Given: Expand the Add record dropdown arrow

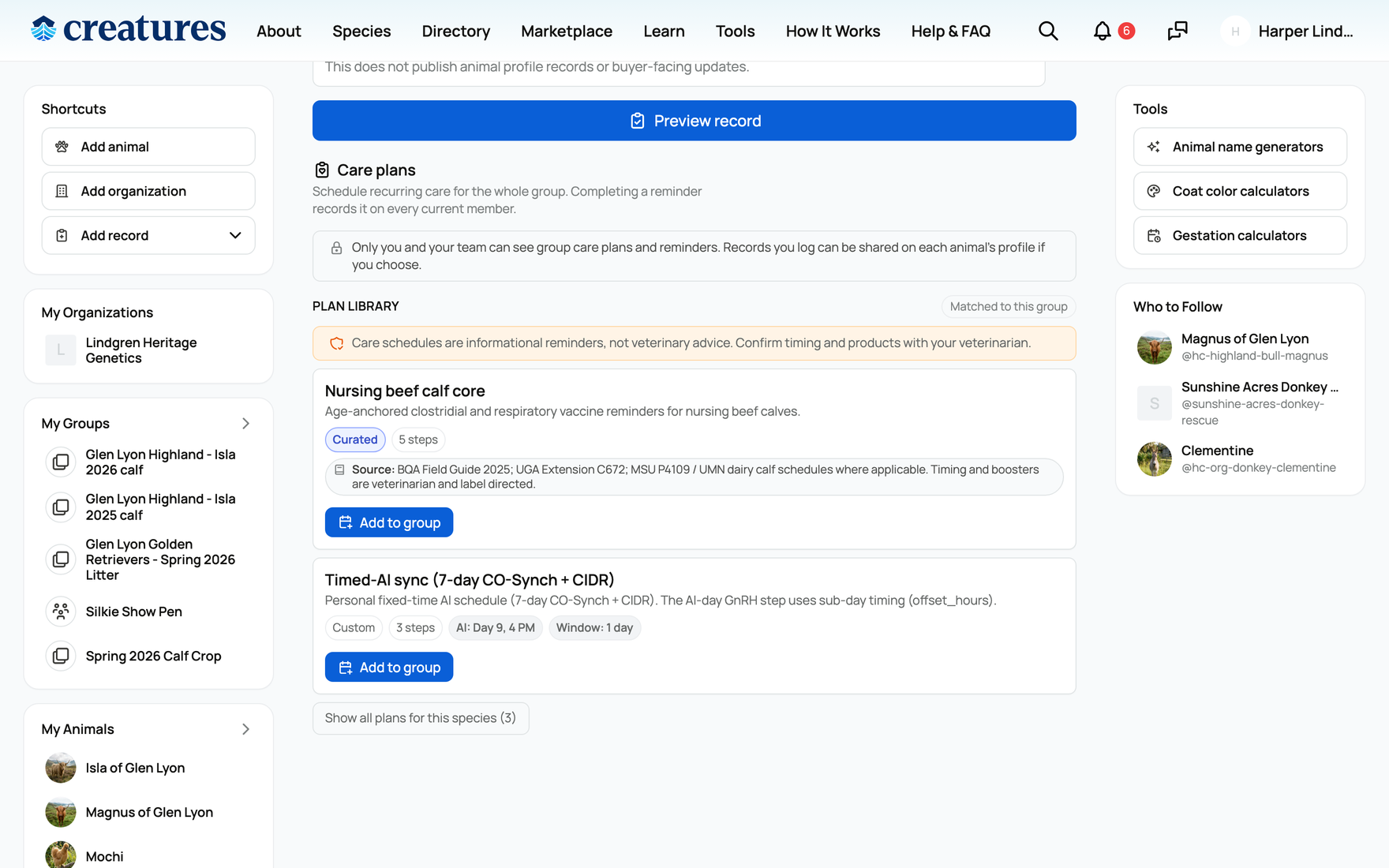Looking at the screenshot, I should click(235, 235).
